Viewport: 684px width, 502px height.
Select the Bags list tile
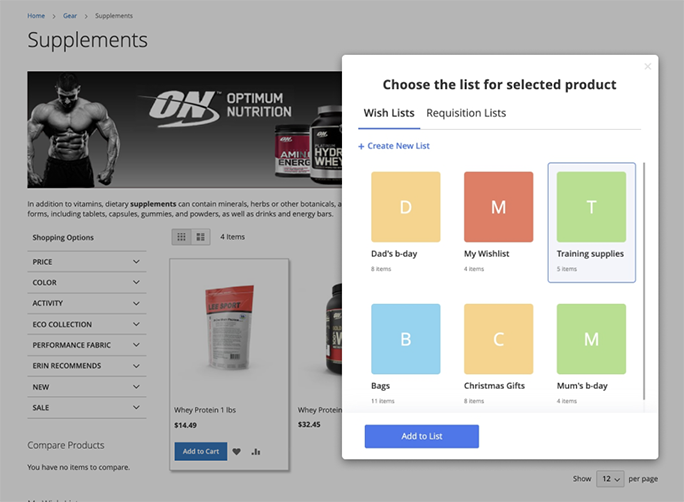point(406,353)
